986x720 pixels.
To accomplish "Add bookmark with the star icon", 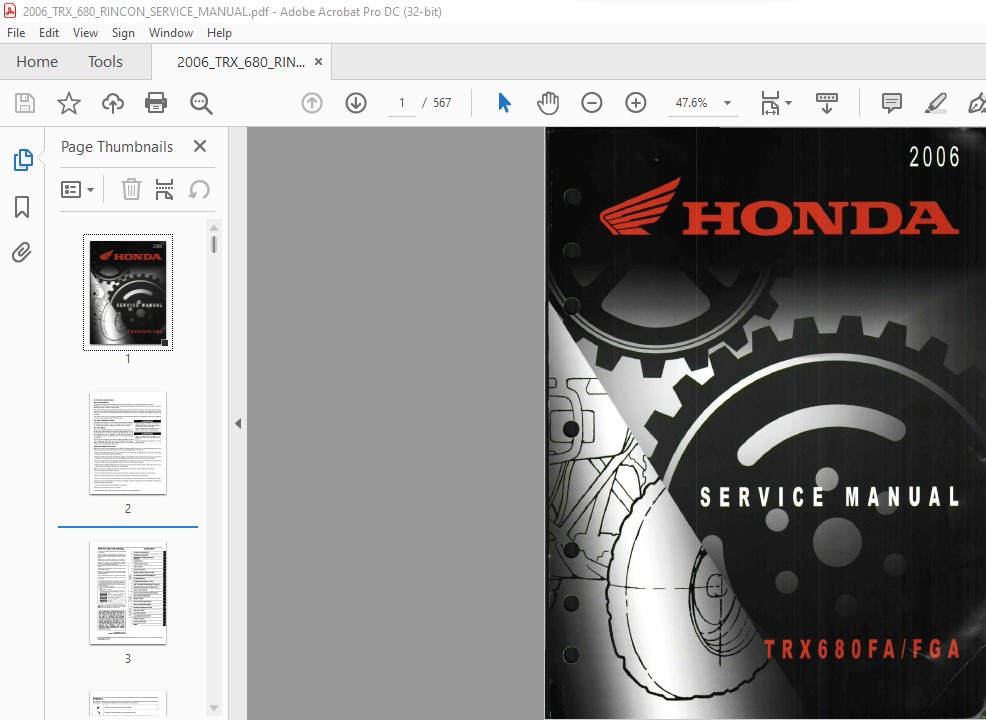I will [x=69, y=102].
